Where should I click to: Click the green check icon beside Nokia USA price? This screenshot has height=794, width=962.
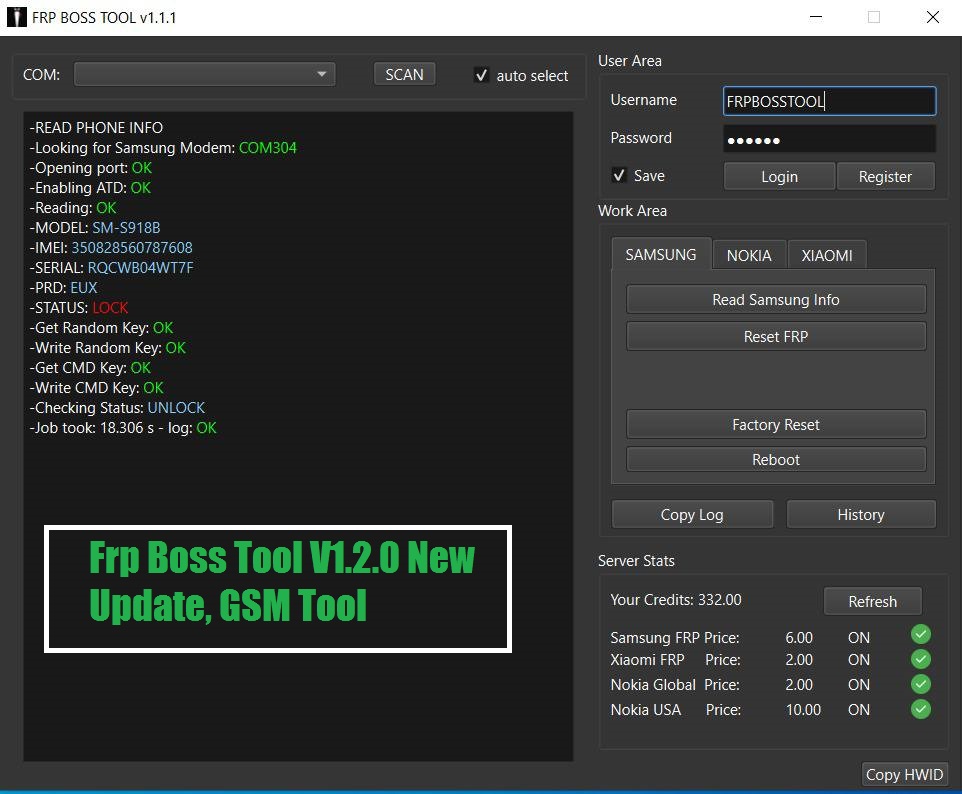[x=920, y=709]
